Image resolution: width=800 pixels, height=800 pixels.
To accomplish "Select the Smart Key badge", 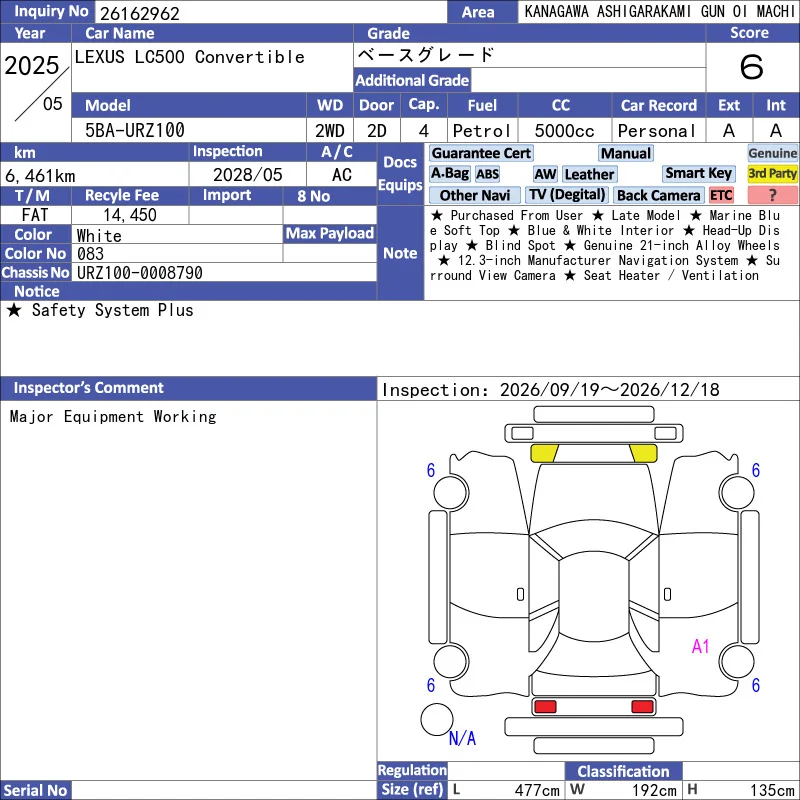I will click(698, 173).
